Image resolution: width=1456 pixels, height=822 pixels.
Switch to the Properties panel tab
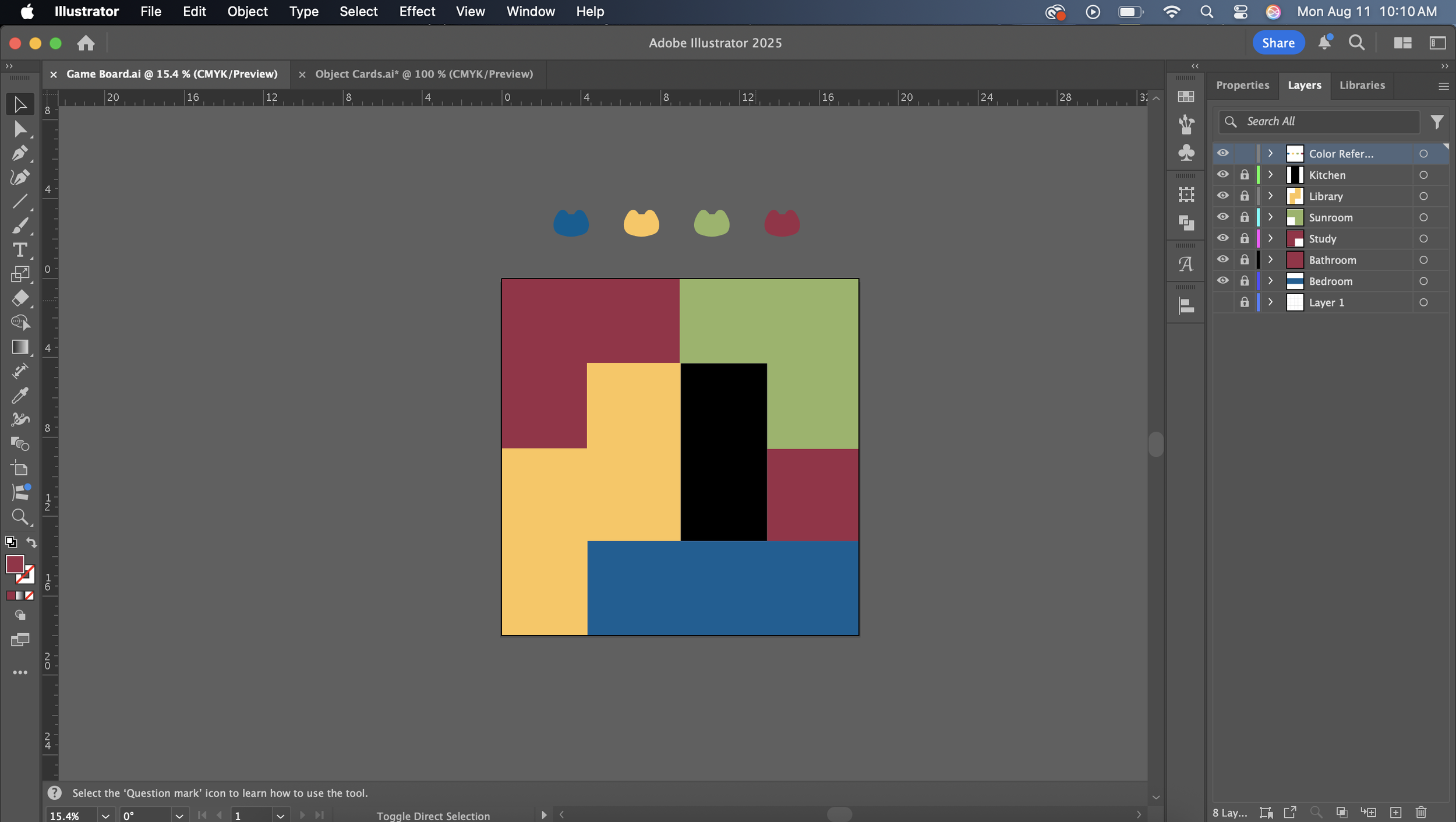point(1242,85)
